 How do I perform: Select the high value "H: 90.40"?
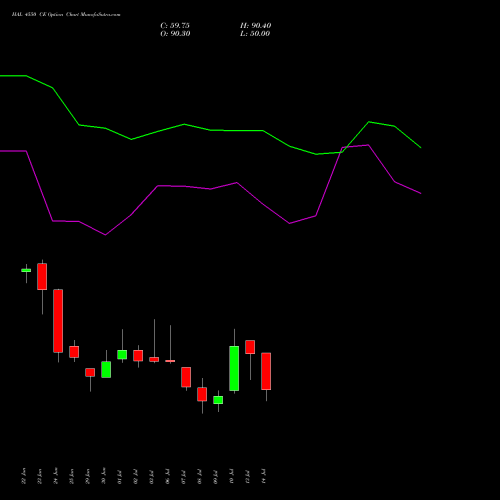(x=255, y=26)
